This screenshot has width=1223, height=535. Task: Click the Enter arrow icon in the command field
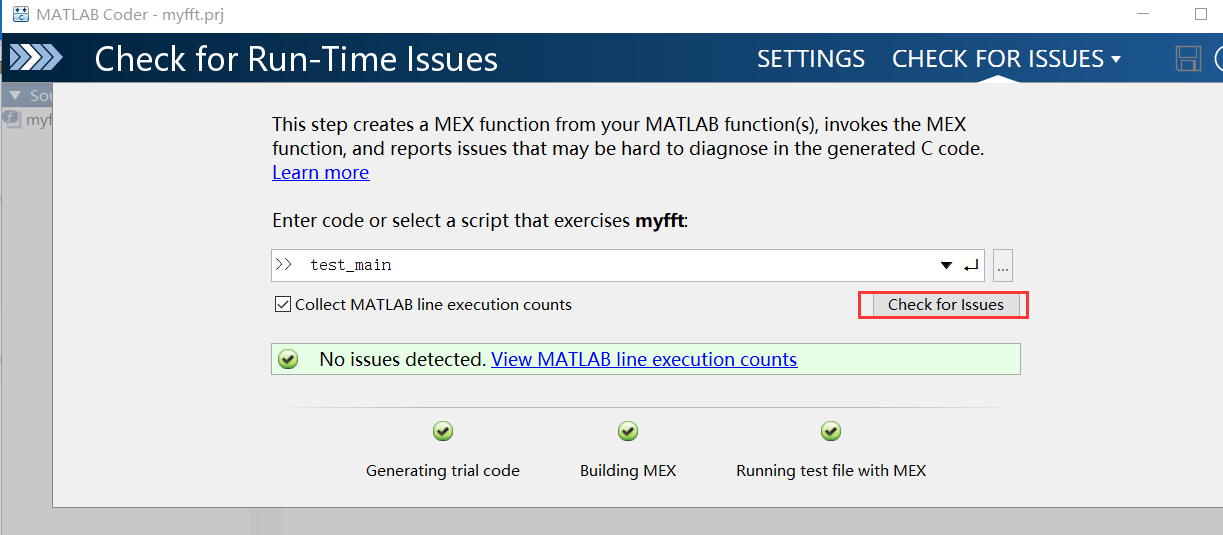click(970, 266)
